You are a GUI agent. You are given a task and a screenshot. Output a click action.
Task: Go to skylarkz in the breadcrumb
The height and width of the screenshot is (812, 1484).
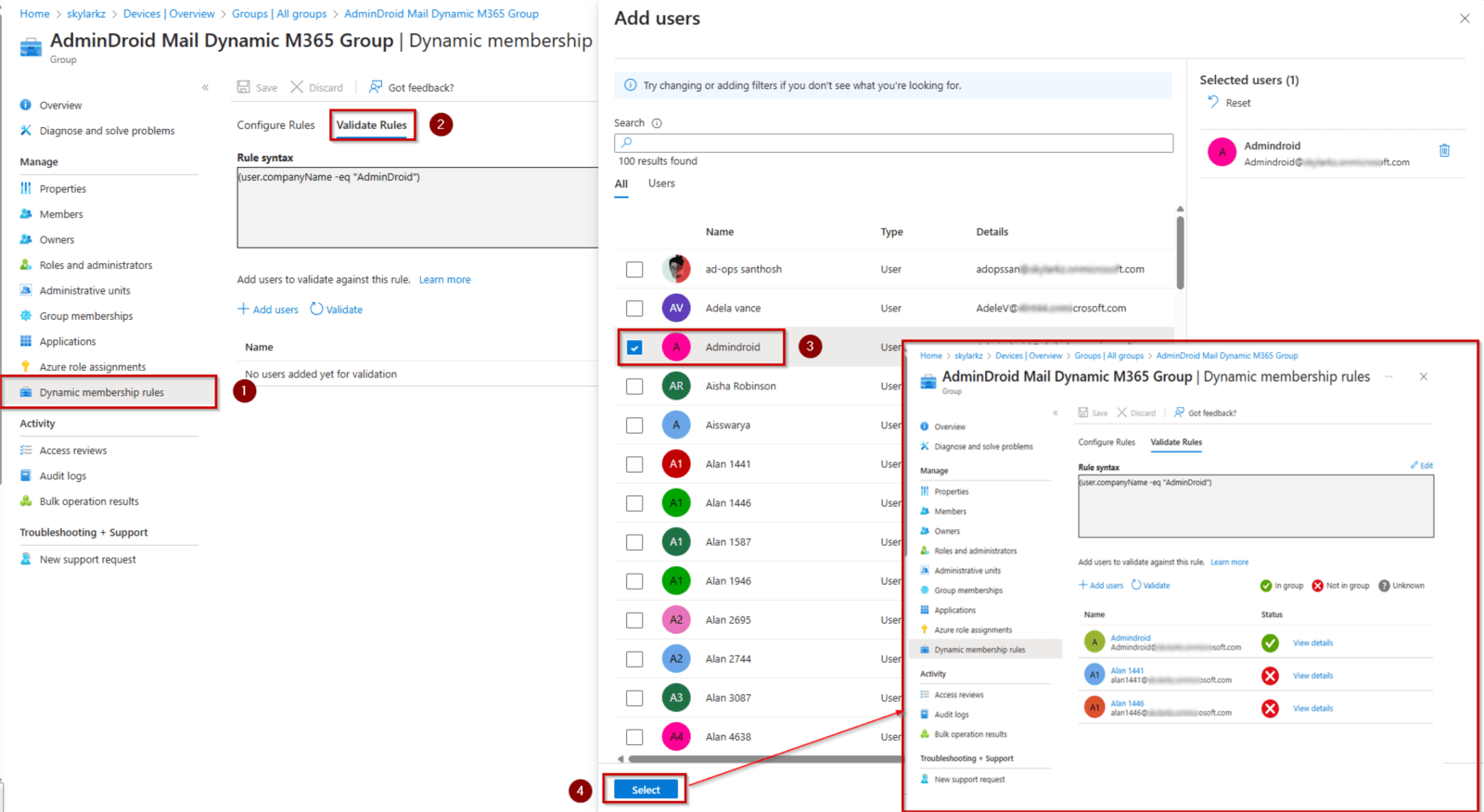coord(86,14)
